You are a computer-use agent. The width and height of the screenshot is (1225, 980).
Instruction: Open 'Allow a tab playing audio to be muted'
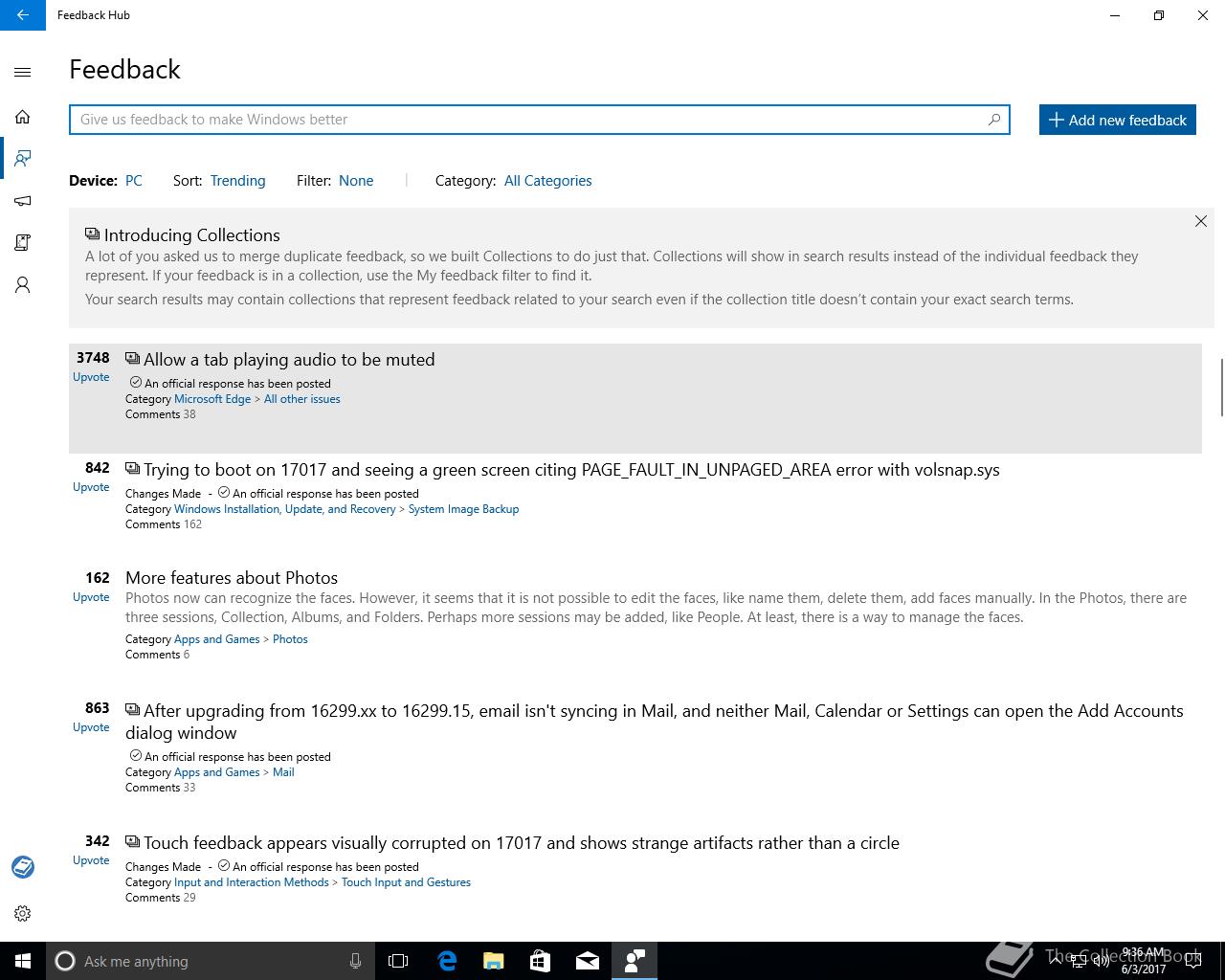(289, 360)
